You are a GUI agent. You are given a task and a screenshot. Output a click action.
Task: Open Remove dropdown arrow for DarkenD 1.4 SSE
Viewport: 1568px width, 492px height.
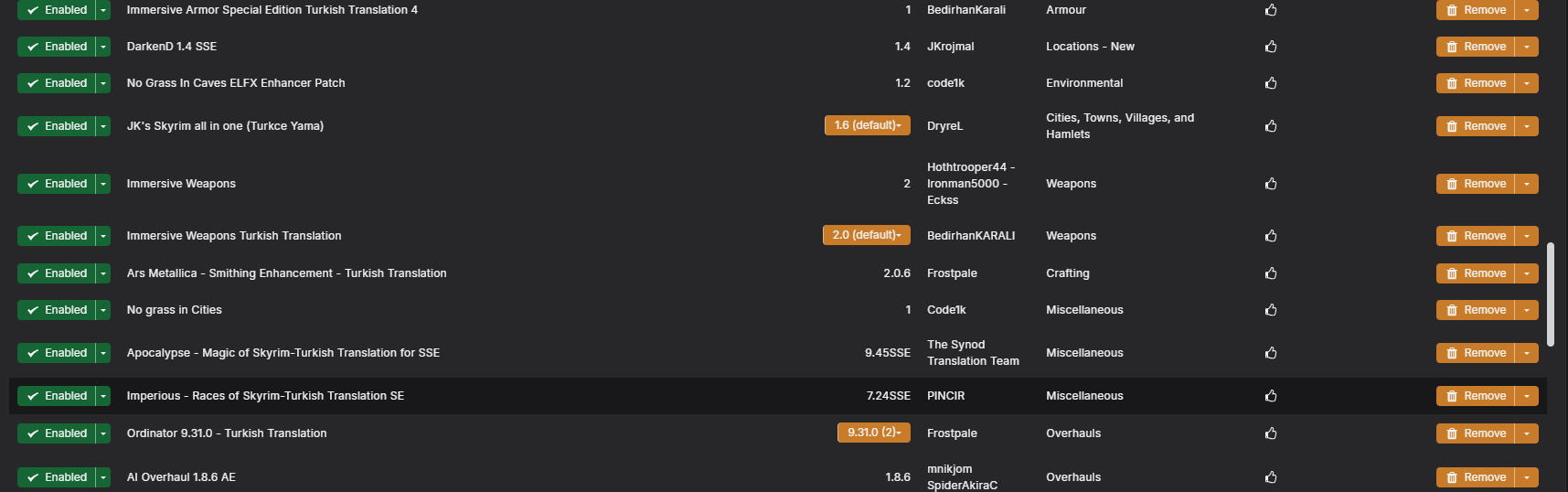tap(1527, 47)
